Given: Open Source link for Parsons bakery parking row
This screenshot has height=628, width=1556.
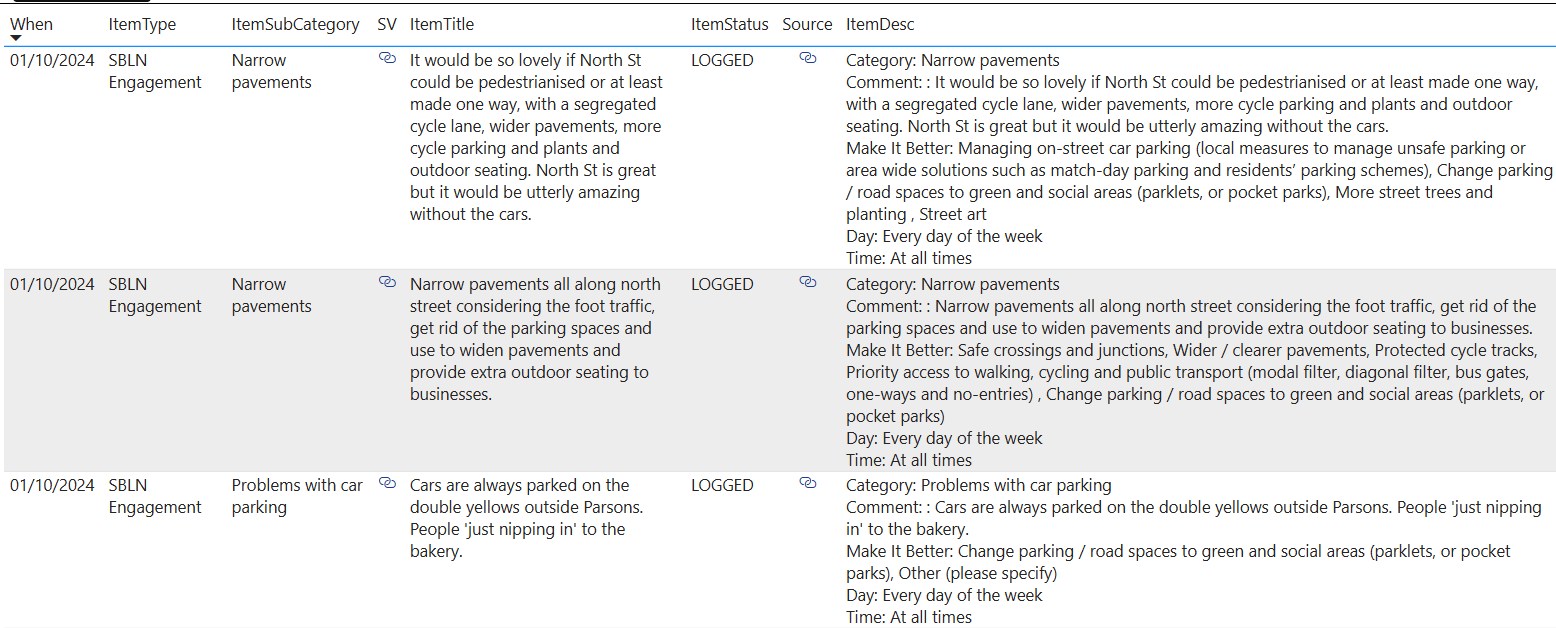Looking at the screenshot, I should 807,484.
